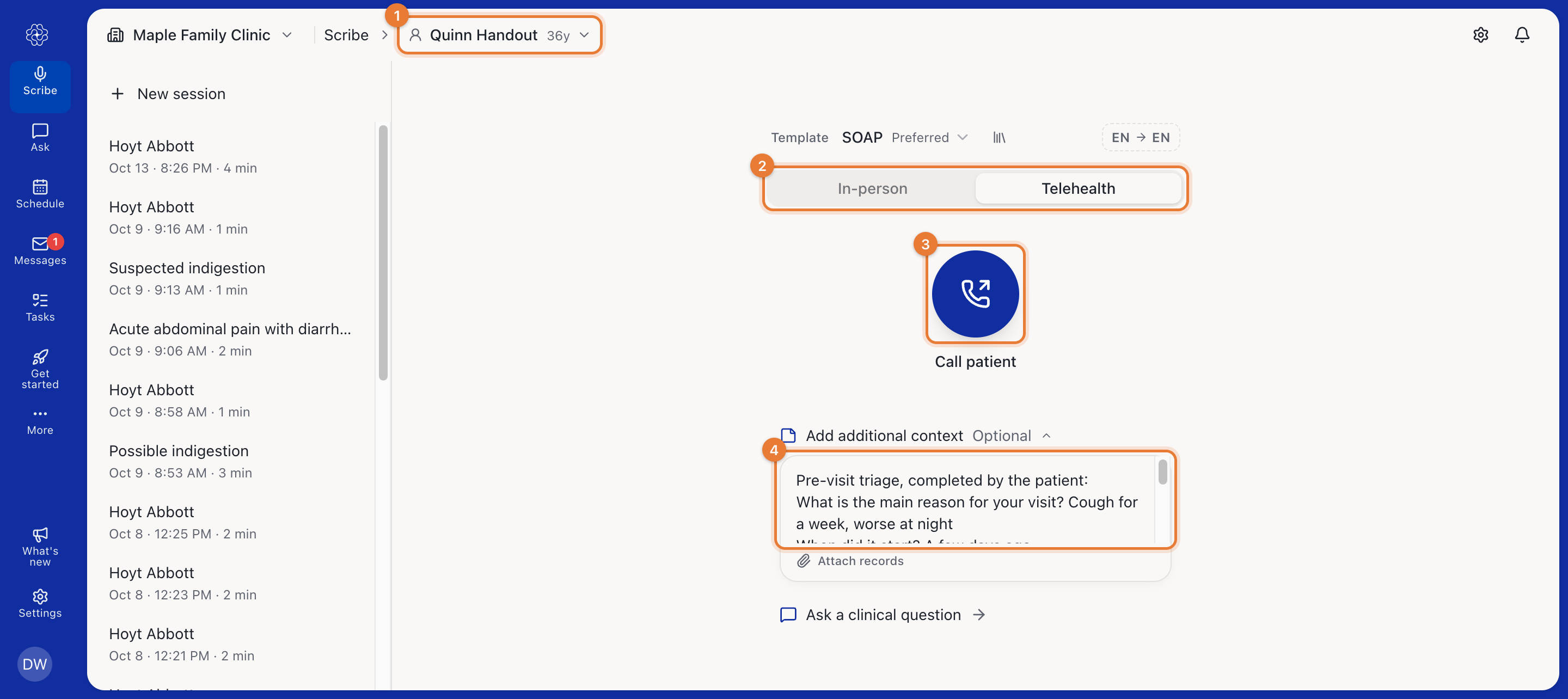The height and width of the screenshot is (699, 1568).
Task: Open Ask a clinical question link
Action: click(x=883, y=615)
